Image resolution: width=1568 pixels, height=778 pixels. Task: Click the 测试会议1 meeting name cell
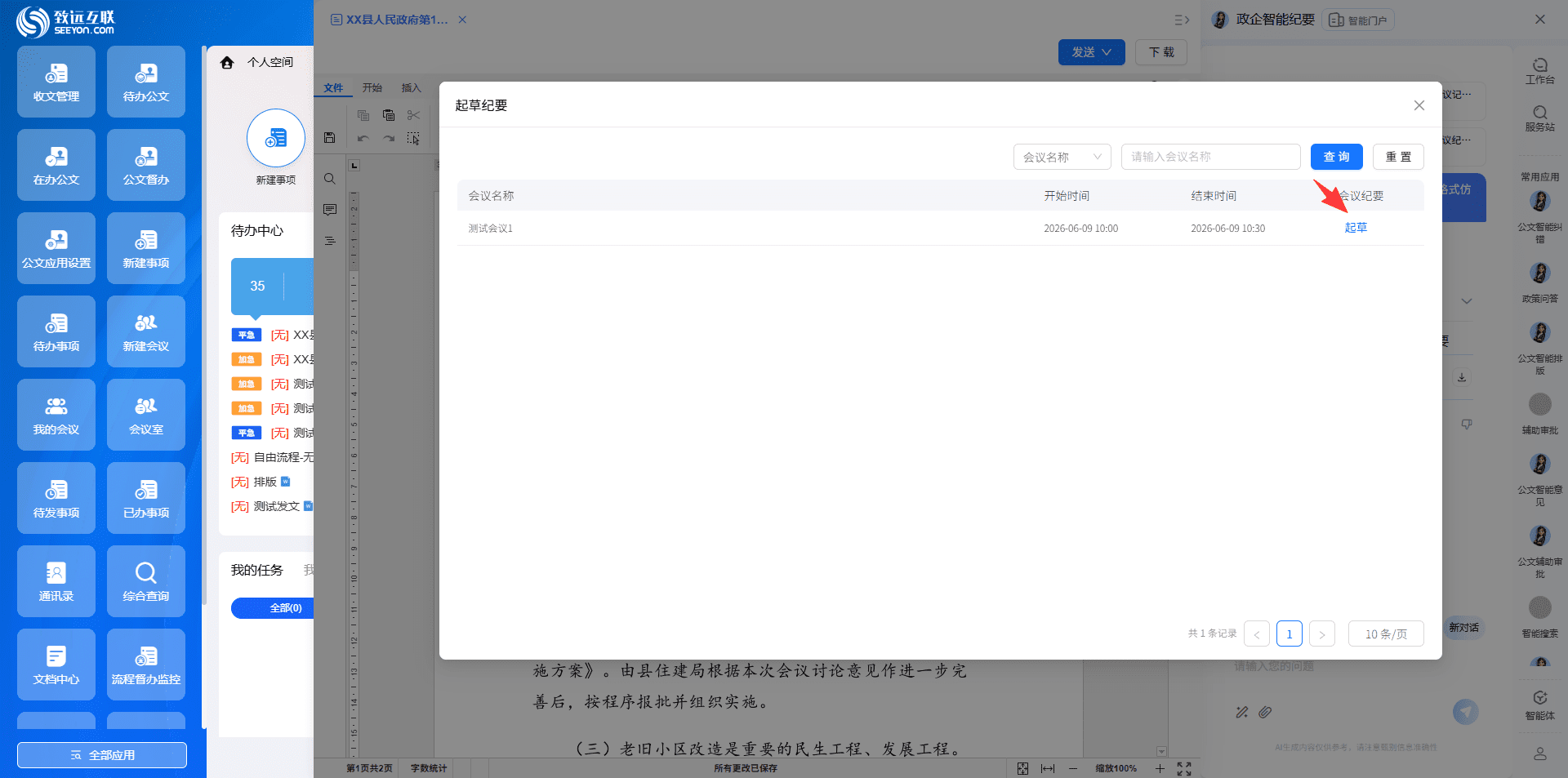[491, 229]
